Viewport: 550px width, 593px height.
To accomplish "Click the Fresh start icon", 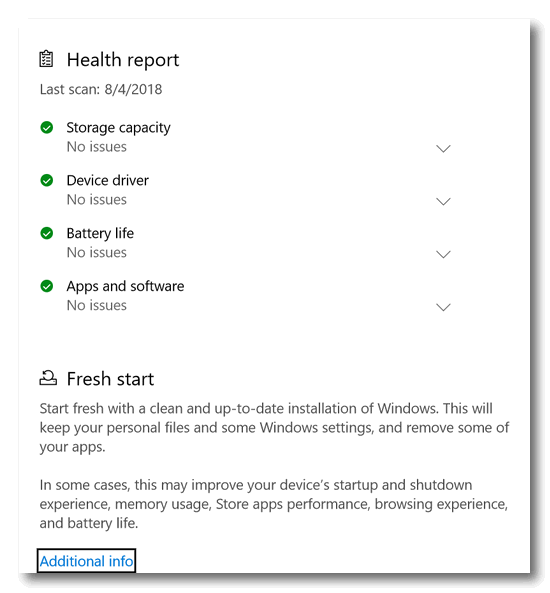I will (48, 378).
